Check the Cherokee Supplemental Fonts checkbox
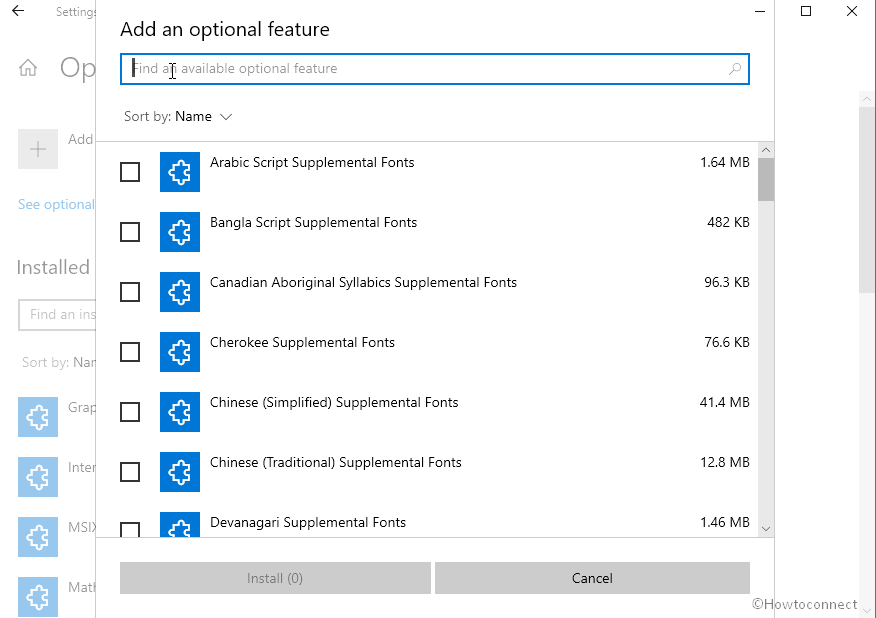The width and height of the screenshot is (876, 618). [x=130, y=352]
